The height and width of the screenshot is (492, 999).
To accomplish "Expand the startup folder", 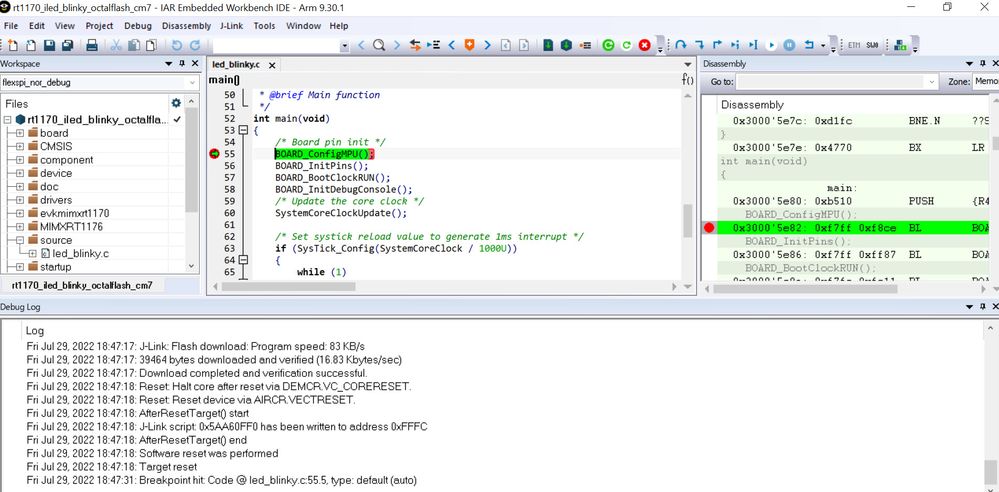I will [x=20, y=267].
